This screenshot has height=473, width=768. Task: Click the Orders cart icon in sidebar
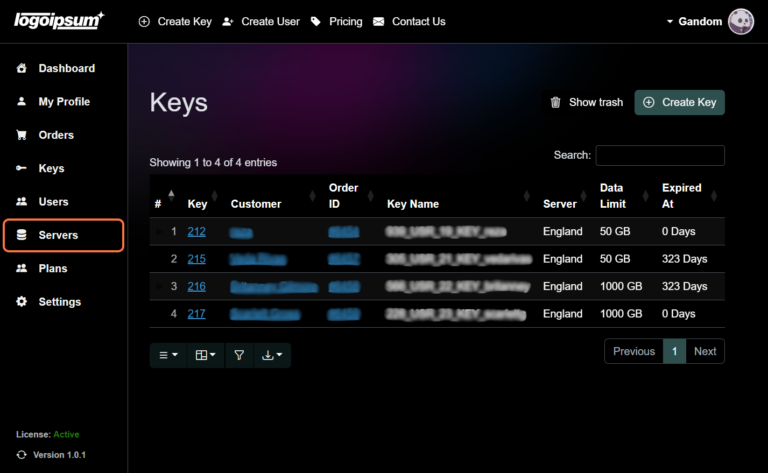tap(22, 135)
